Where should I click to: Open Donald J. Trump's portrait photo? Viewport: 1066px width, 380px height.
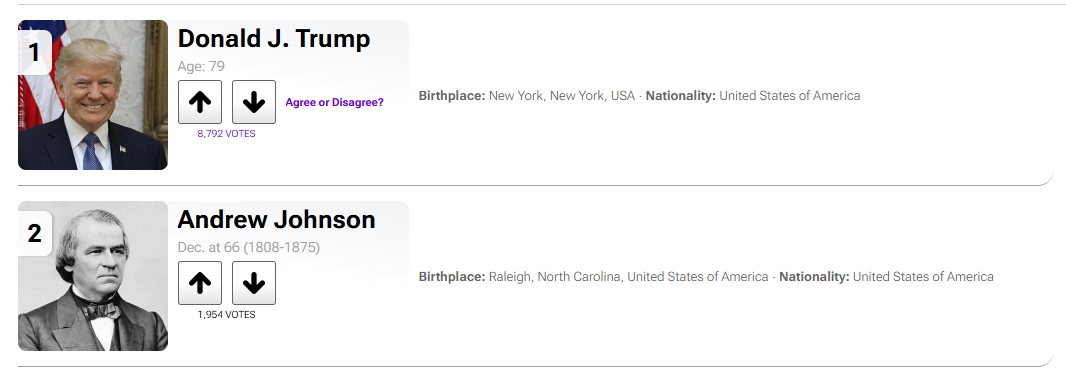pos(93,95)
